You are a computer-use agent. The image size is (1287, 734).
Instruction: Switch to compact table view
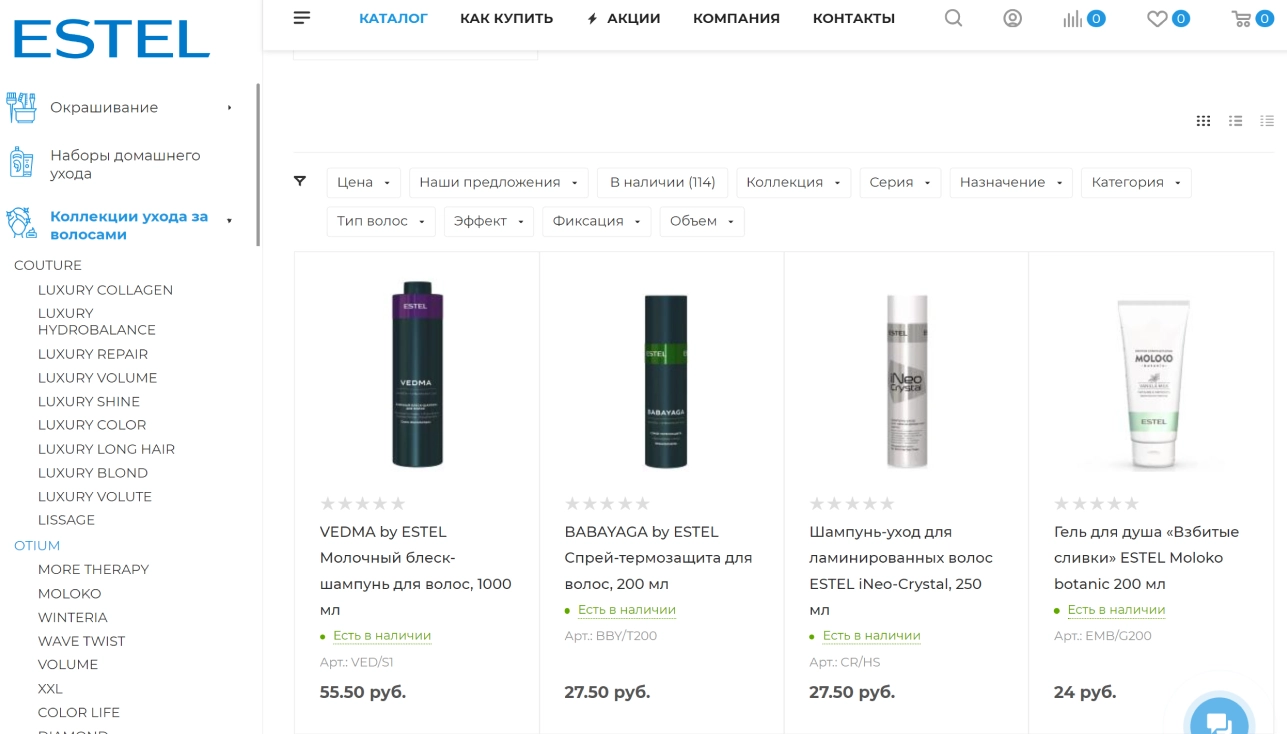click(x=1267, y=121)
